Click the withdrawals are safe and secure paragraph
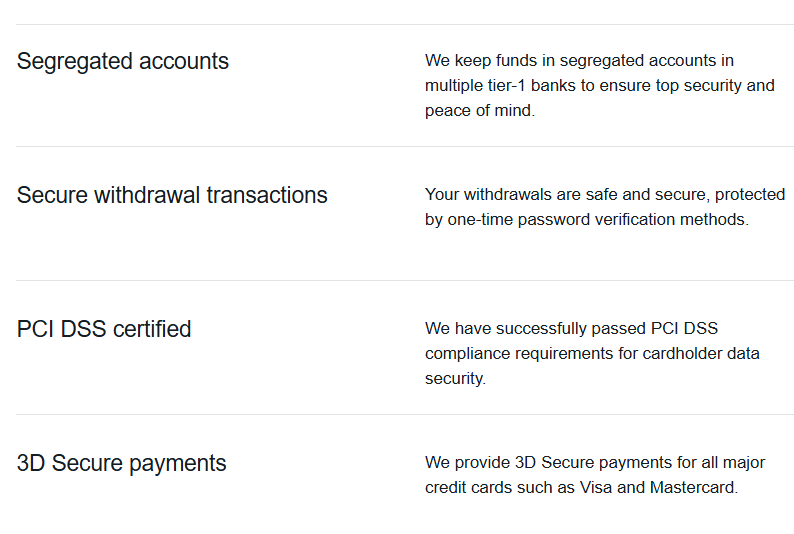 coord(605,207)
